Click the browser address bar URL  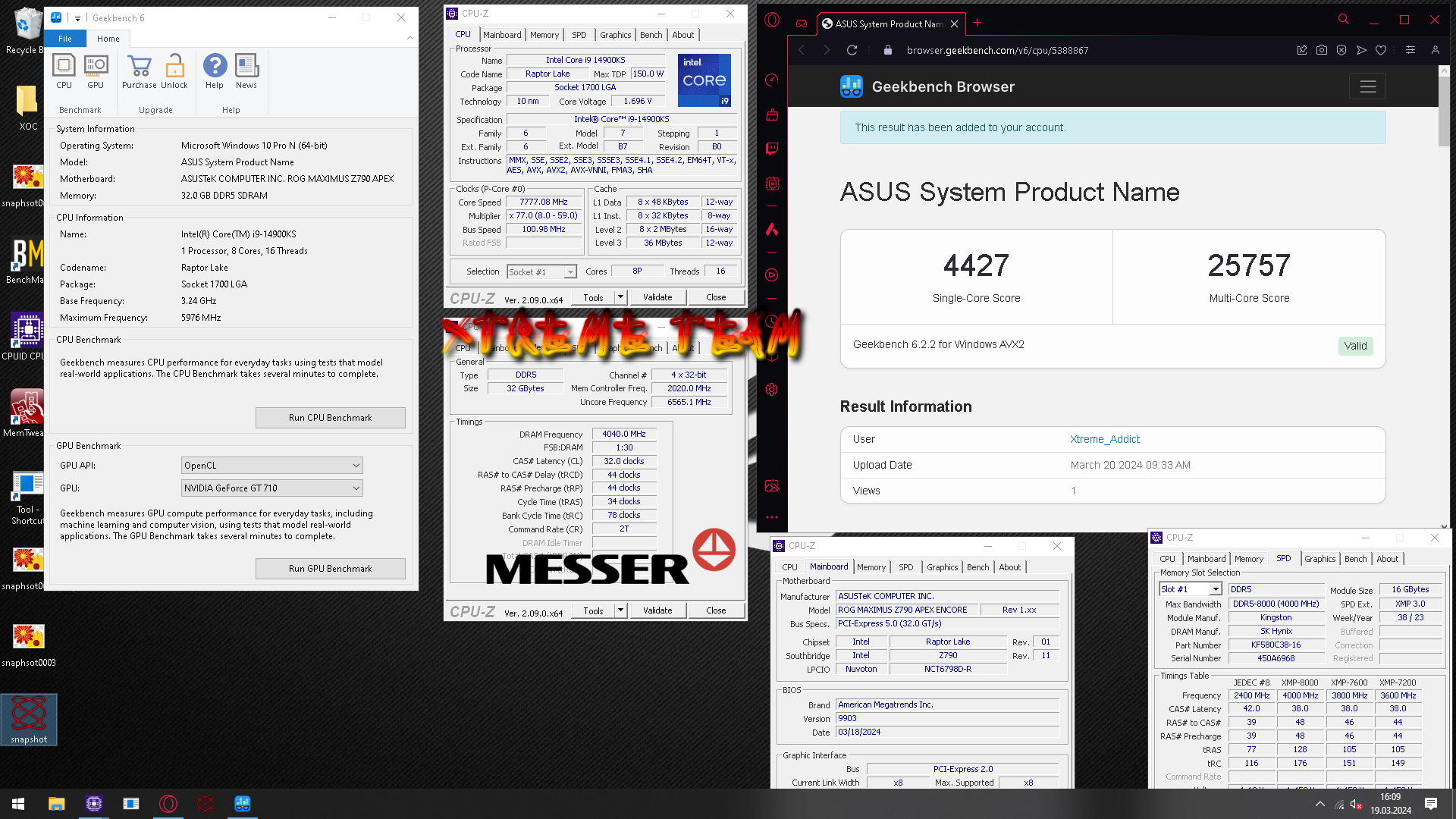997,50
